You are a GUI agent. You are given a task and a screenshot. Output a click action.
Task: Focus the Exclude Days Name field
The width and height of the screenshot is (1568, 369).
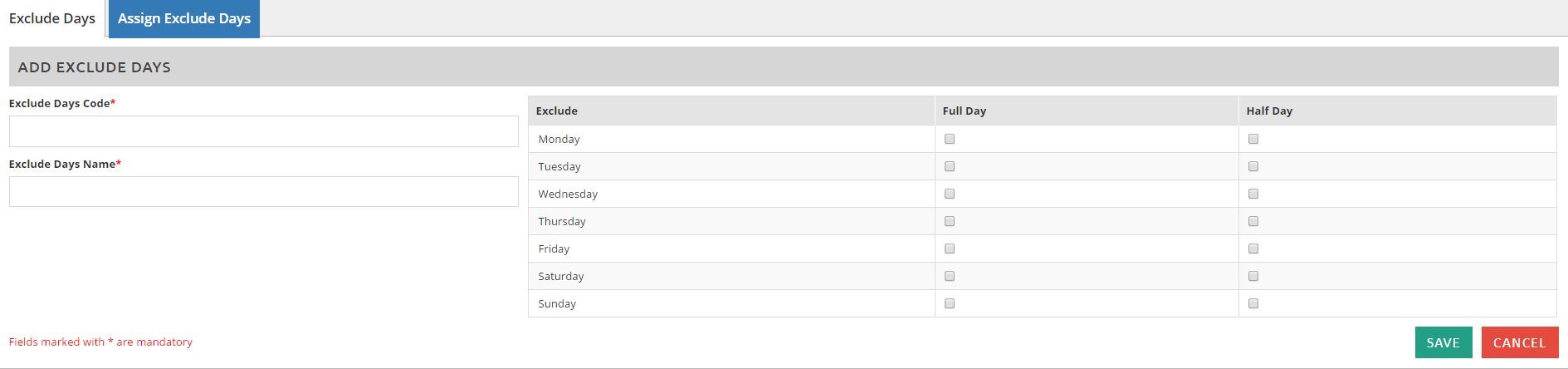point(264,192)
